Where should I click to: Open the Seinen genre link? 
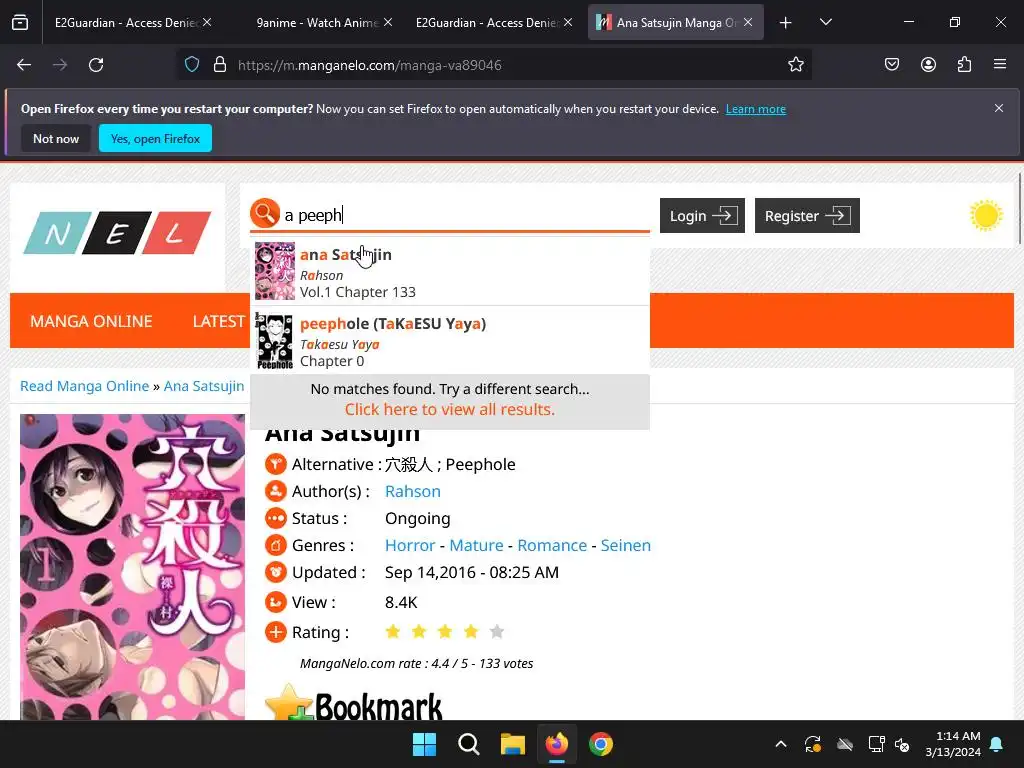click(x=626, y=545)
